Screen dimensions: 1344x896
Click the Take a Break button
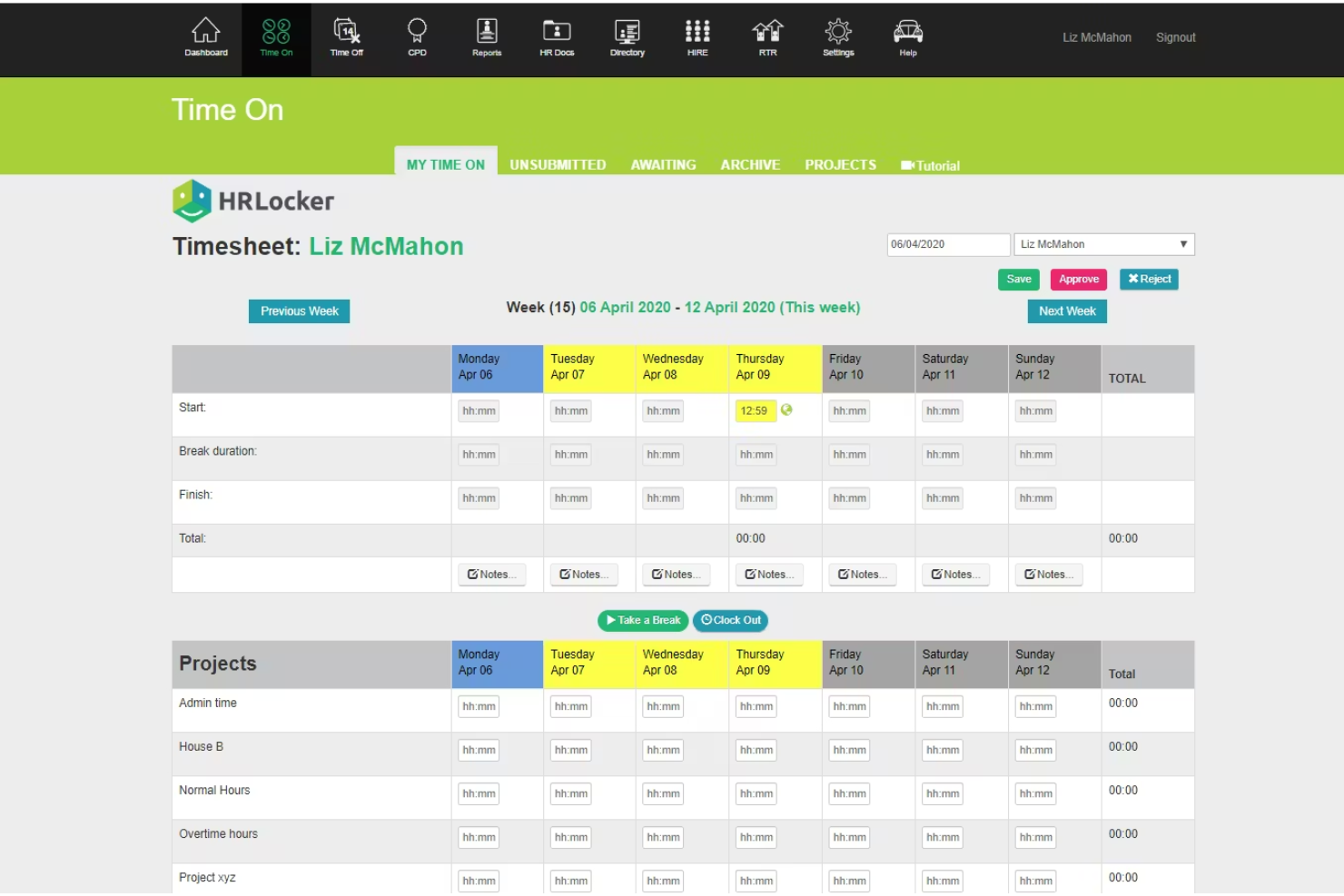click(642, 620)
